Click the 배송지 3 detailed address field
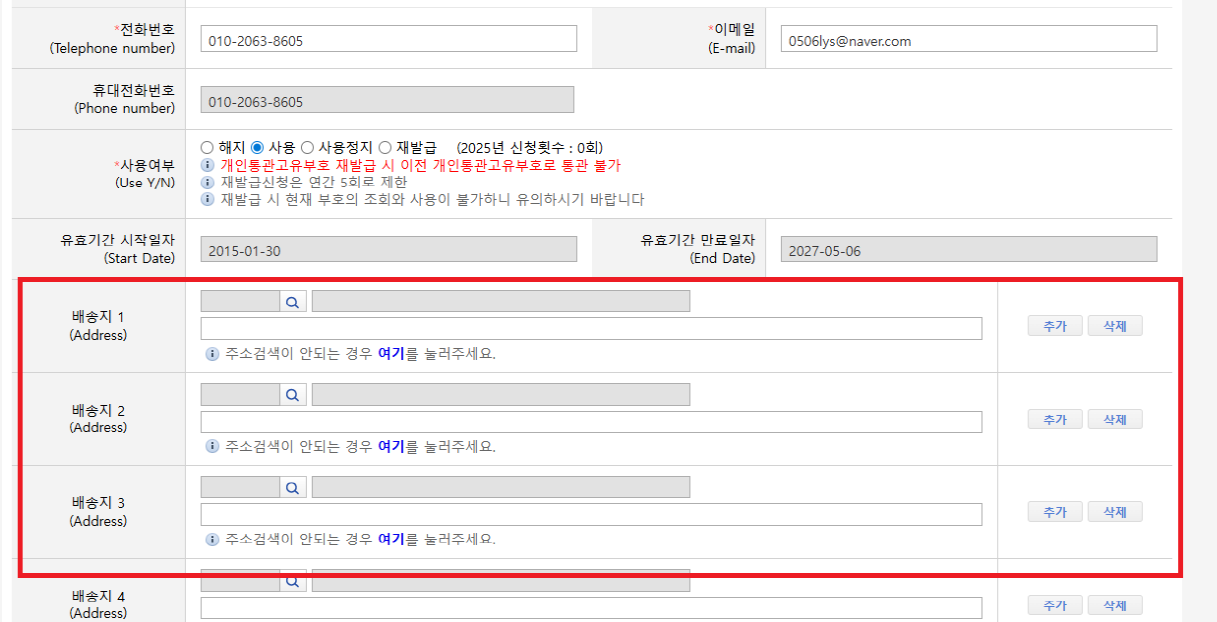The width and height of the screenshot is (1217, 622). [x=591, y=514]
